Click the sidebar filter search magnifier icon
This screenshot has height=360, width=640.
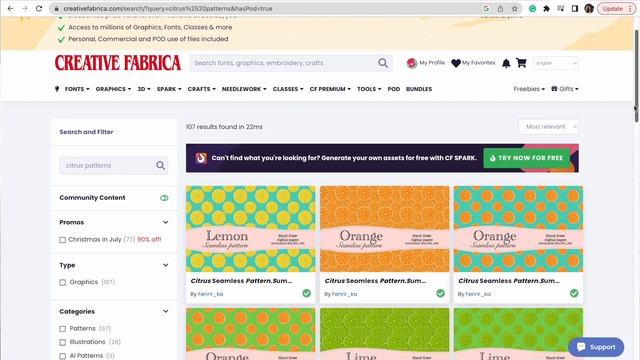pos(160,165)
